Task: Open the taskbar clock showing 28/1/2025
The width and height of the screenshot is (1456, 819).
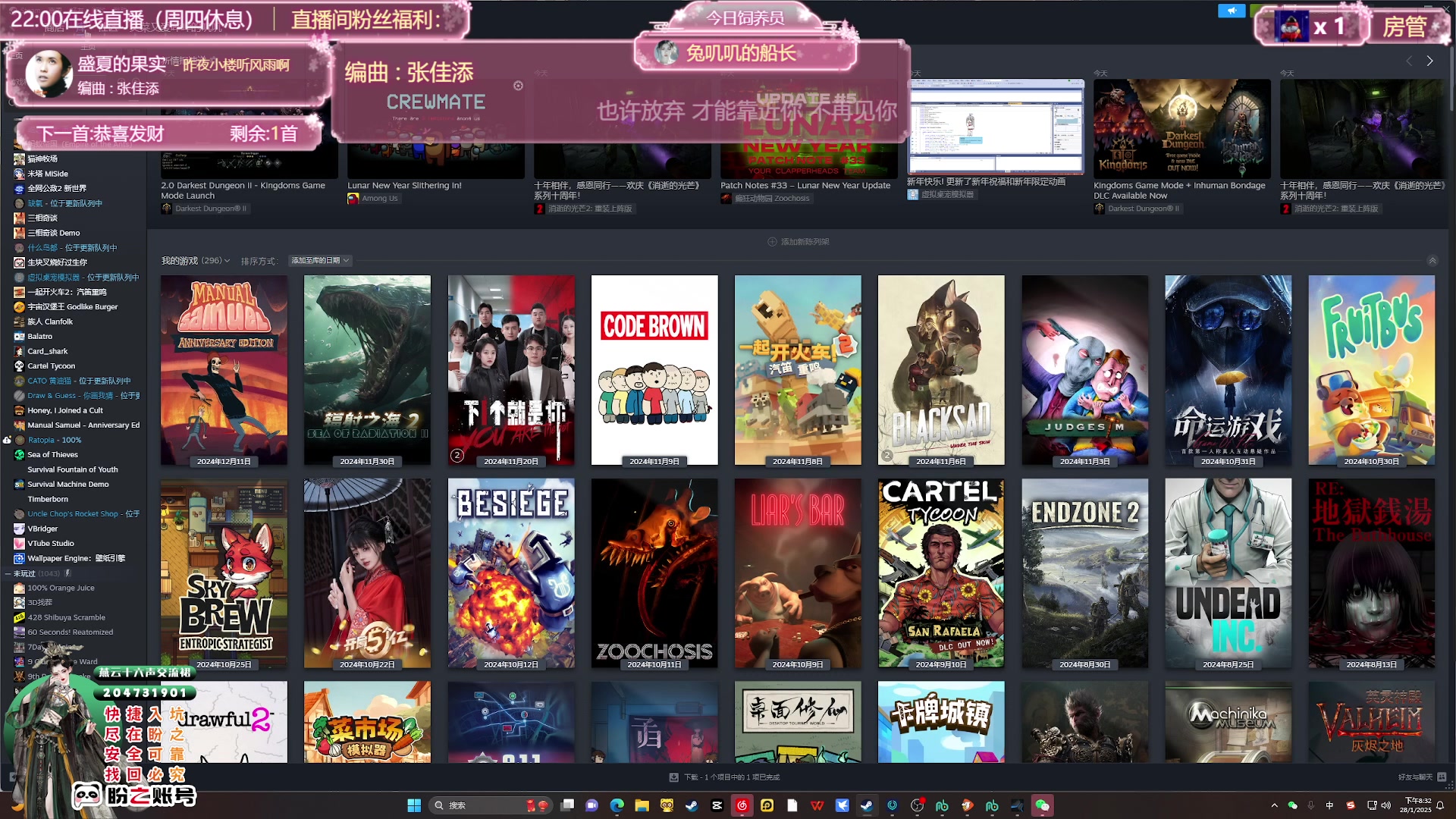Action: point(1416,805)
